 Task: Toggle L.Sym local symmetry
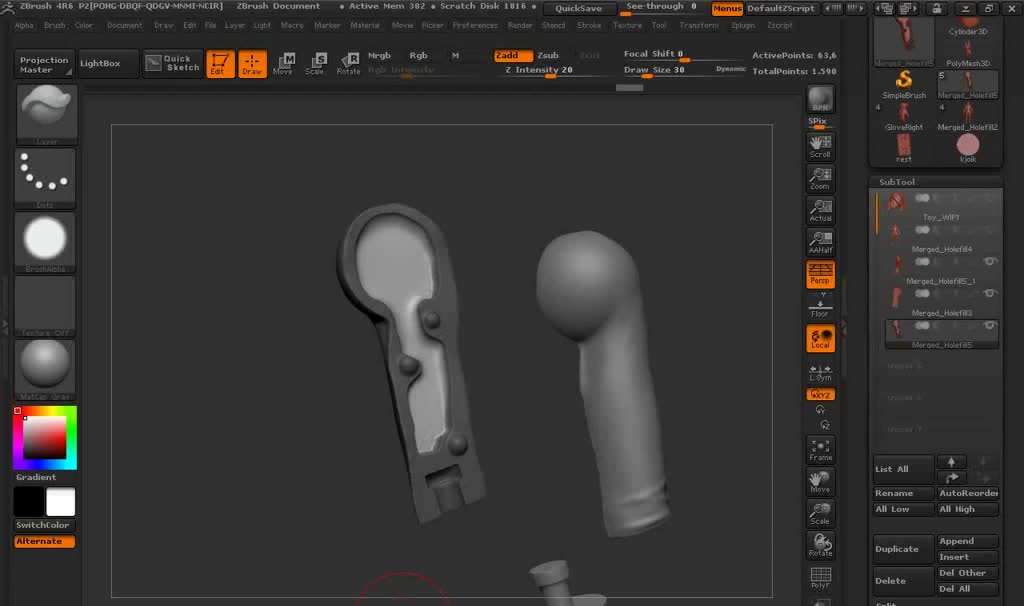pyautogui.click(x=820, y=373)
